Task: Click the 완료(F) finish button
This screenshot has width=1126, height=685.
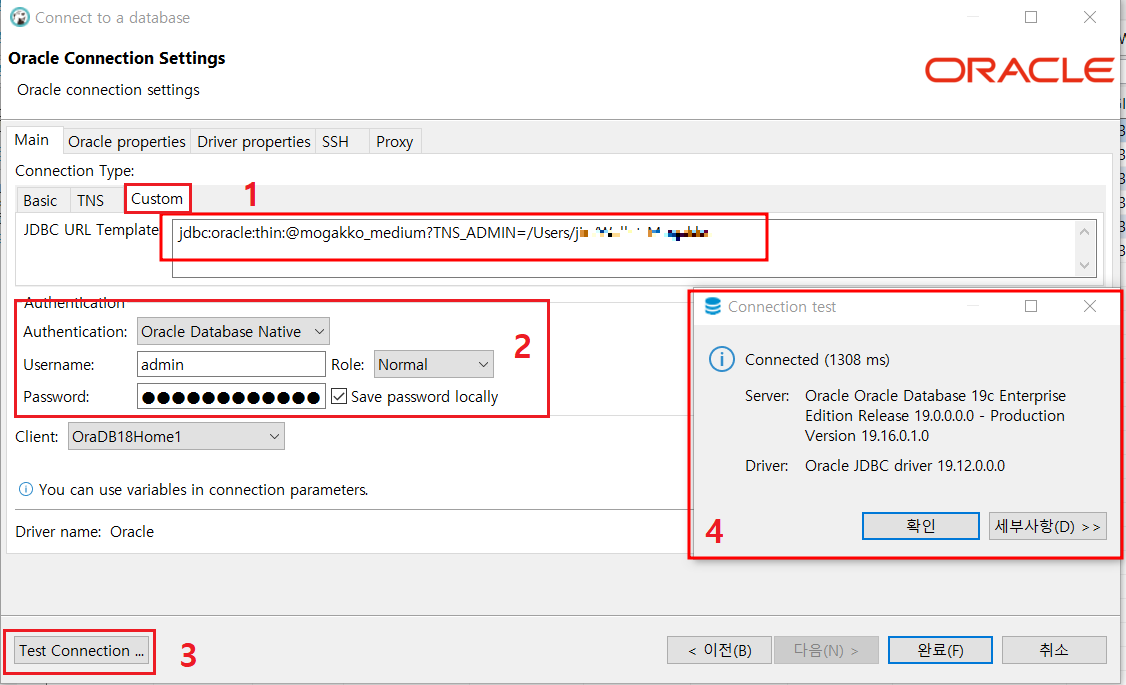Action: (941, 651)
